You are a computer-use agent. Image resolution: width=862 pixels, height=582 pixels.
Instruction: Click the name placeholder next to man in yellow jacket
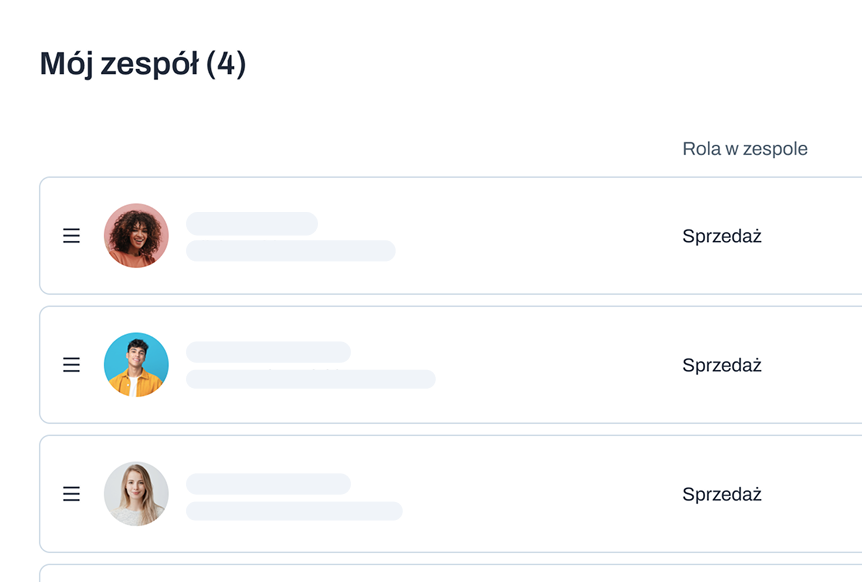268,352
